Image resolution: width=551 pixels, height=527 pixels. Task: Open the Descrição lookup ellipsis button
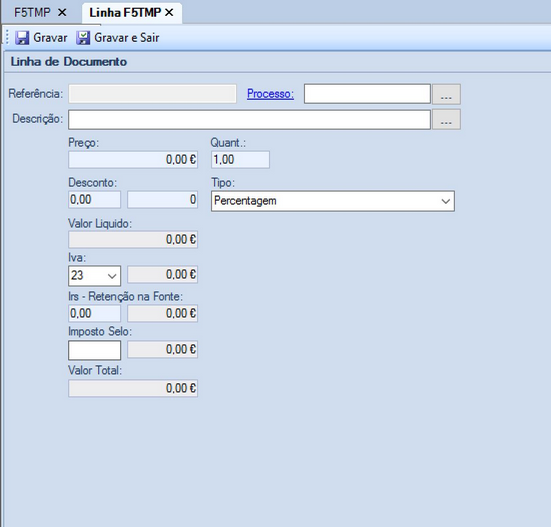coord(446,119)
